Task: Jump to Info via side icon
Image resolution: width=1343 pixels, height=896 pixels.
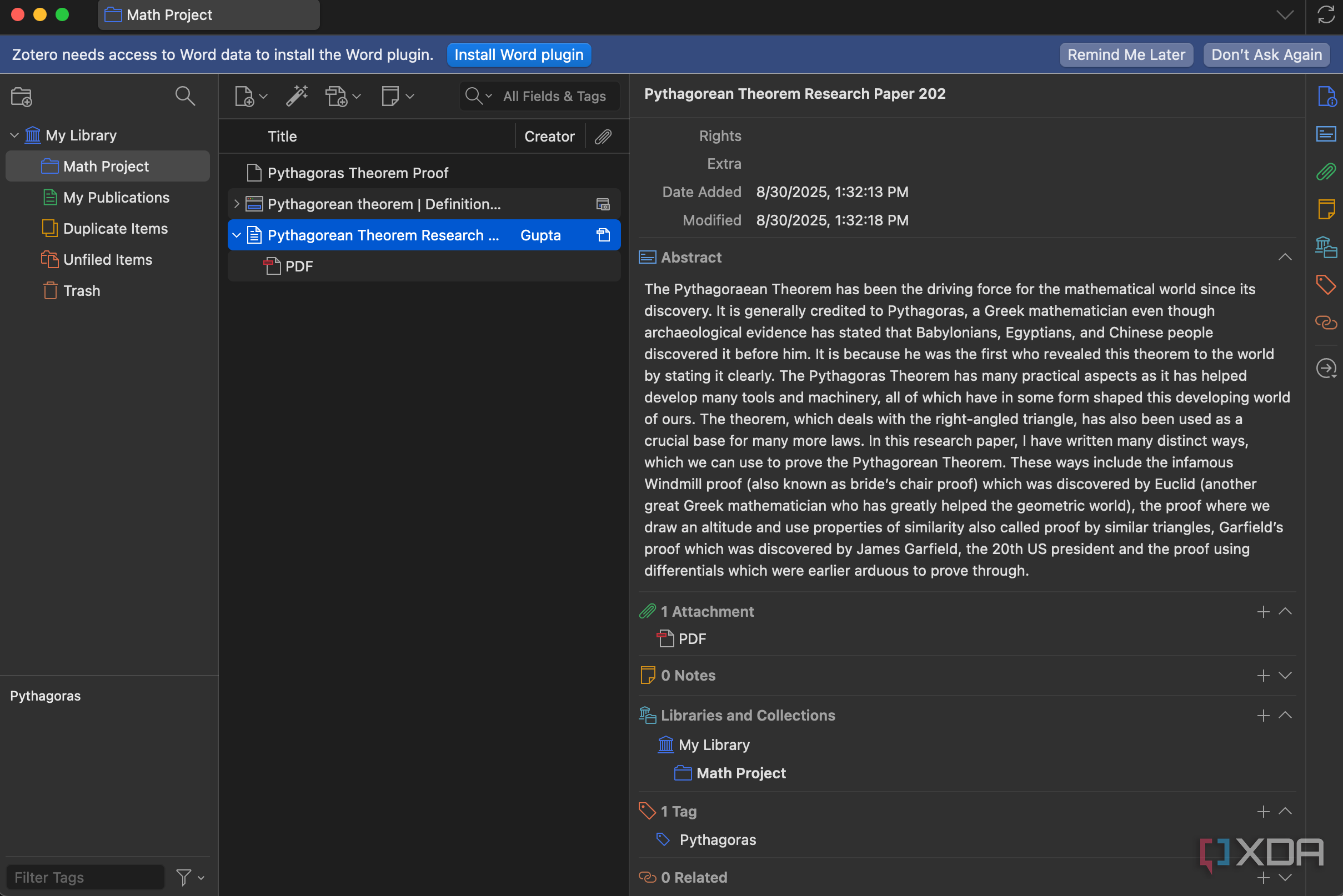Action: tap(1326, 97)
